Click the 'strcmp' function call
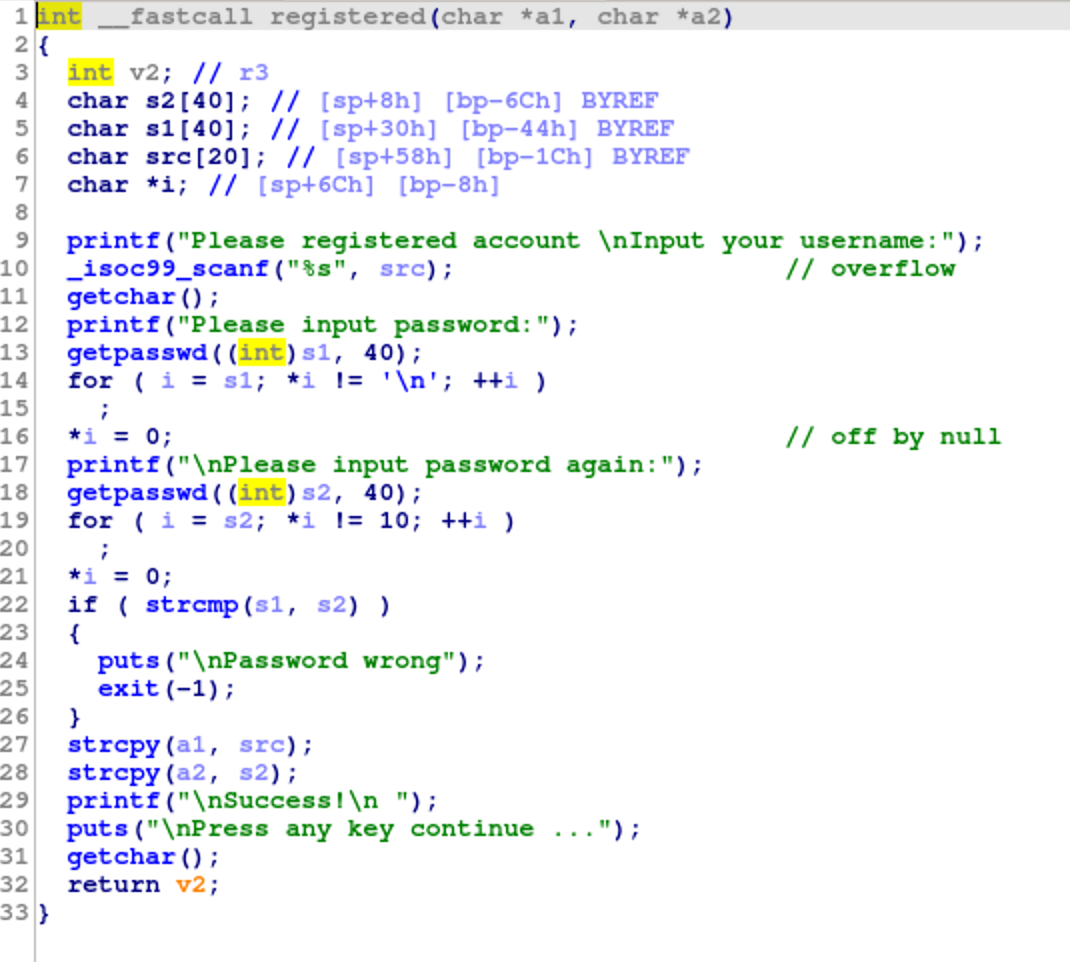This screenshot has width=1070, height=962. (191, 604)
